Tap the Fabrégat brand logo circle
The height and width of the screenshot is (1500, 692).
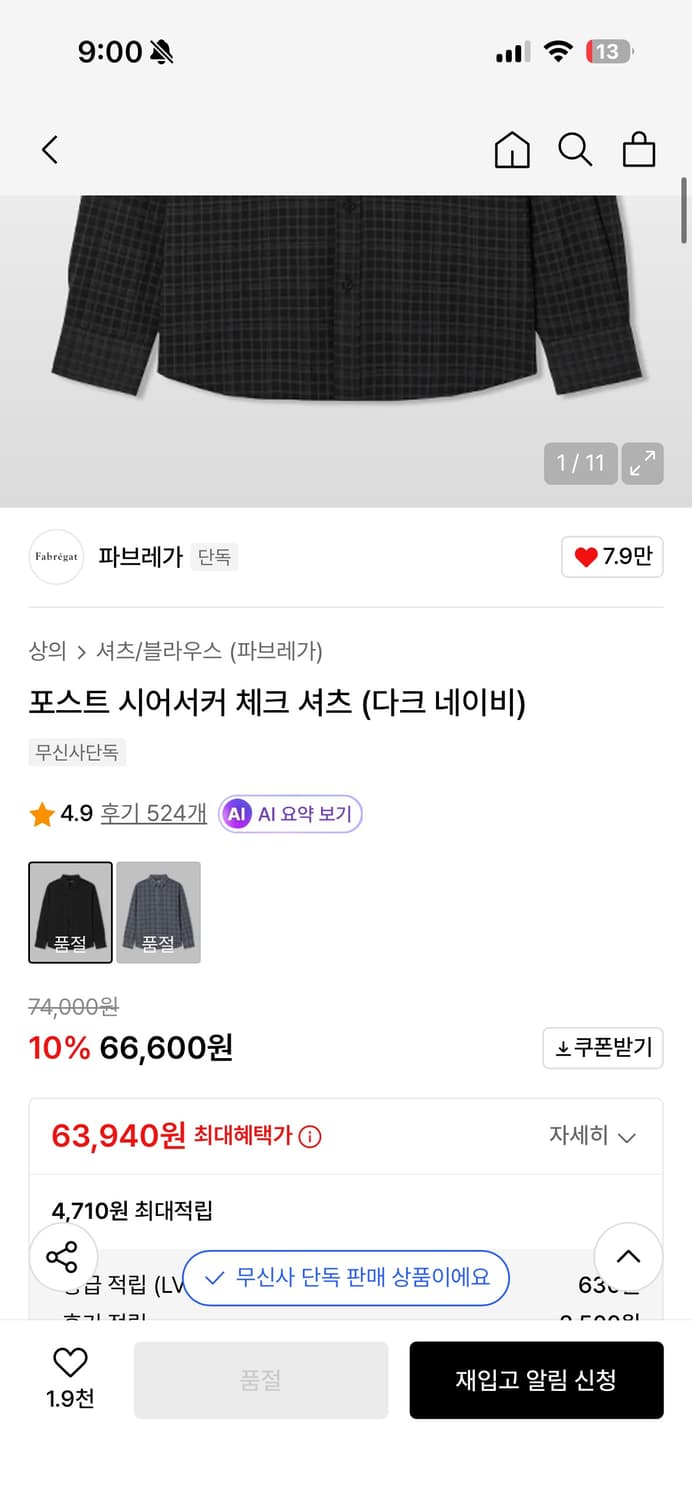click(56, 557)
